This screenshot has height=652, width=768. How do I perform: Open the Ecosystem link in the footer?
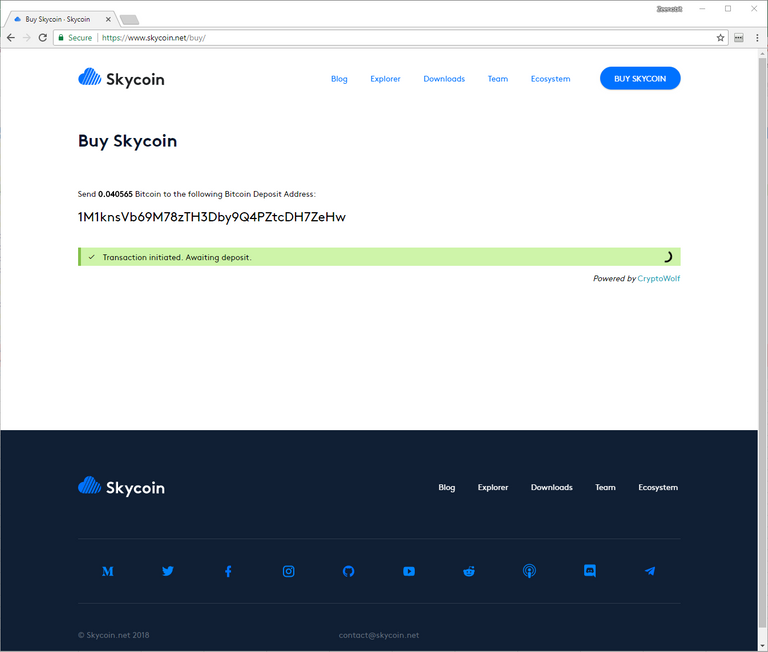tap(658, 487)
